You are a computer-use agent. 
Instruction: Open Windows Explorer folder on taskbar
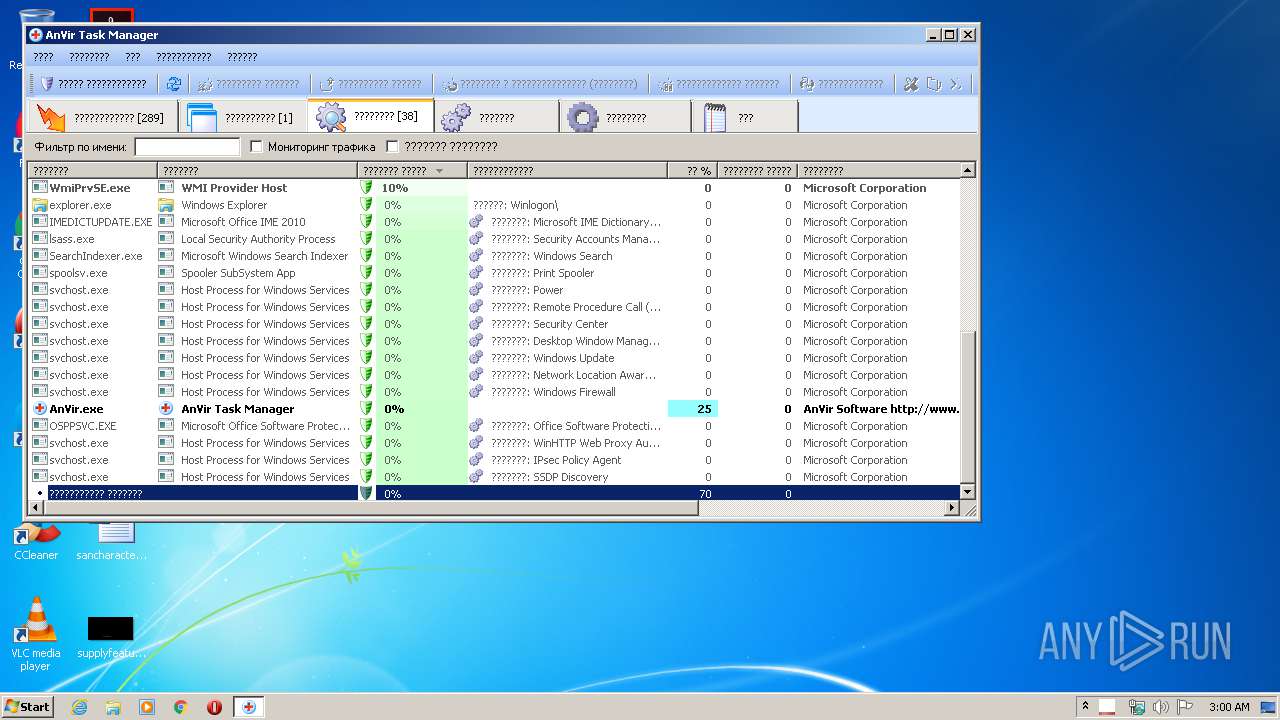click(113, 707)
